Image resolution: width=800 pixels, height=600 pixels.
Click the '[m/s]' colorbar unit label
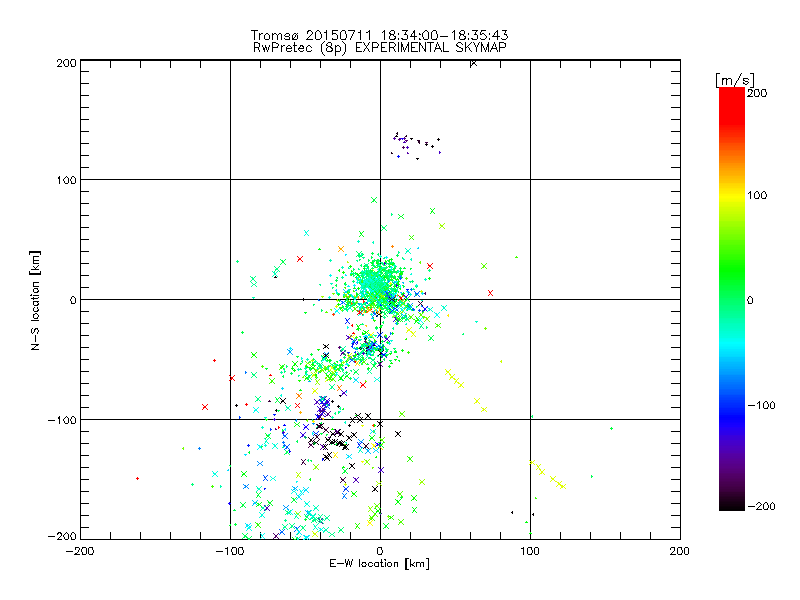(x=735, y=81)
